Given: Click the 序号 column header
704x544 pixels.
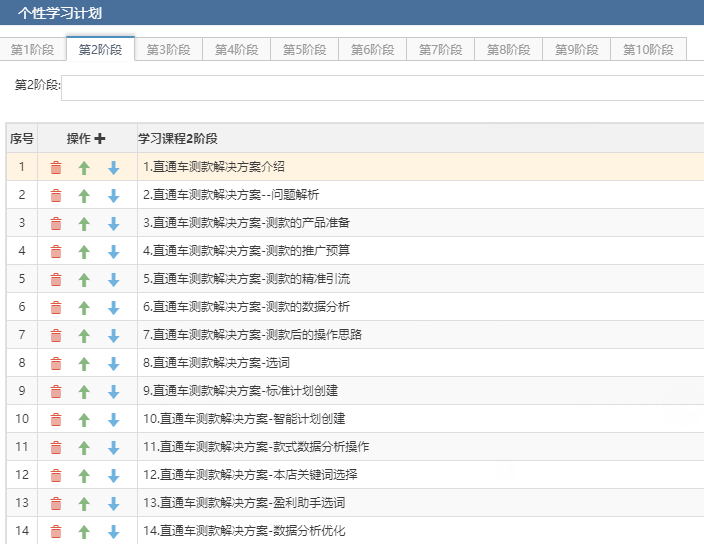Looking at the screenshot, I should [x=22, y=139].
